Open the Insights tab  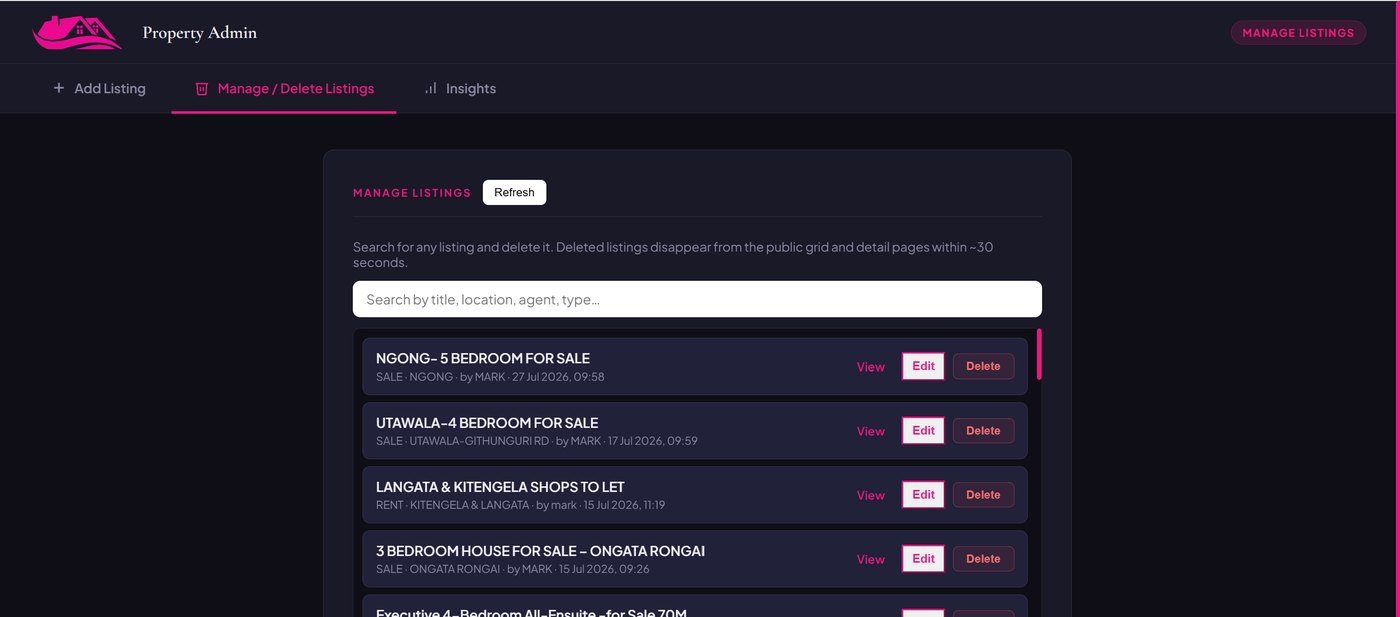click(460, 88)
